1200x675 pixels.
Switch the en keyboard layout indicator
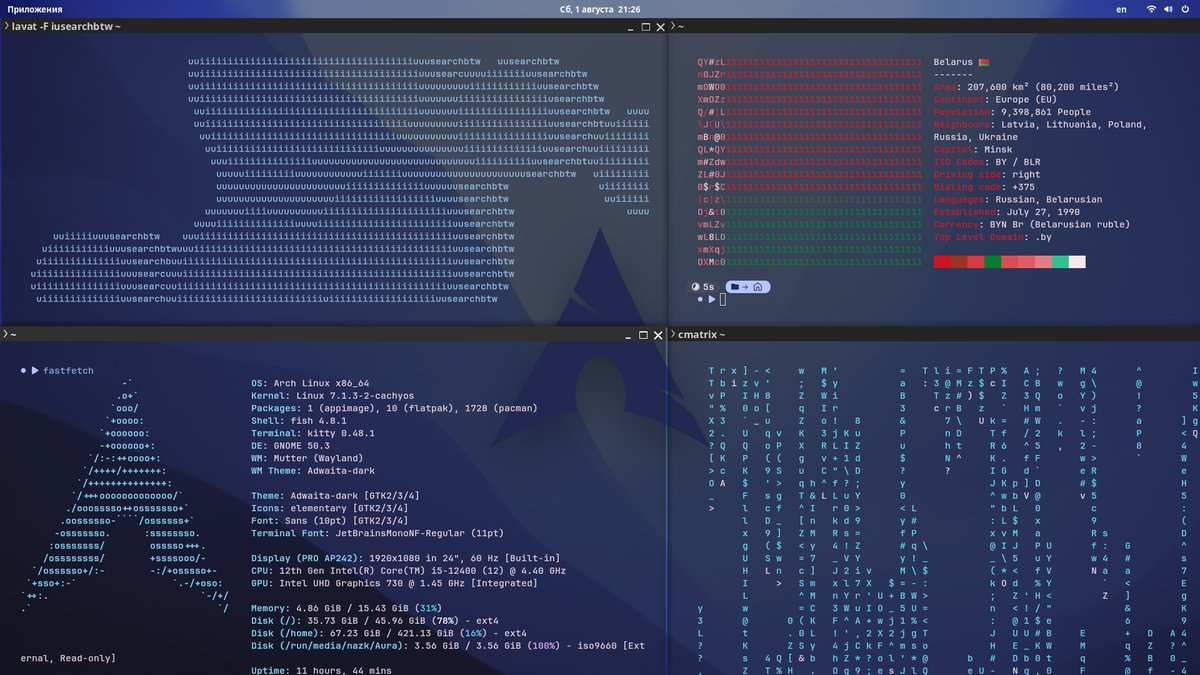[1121, 9]
